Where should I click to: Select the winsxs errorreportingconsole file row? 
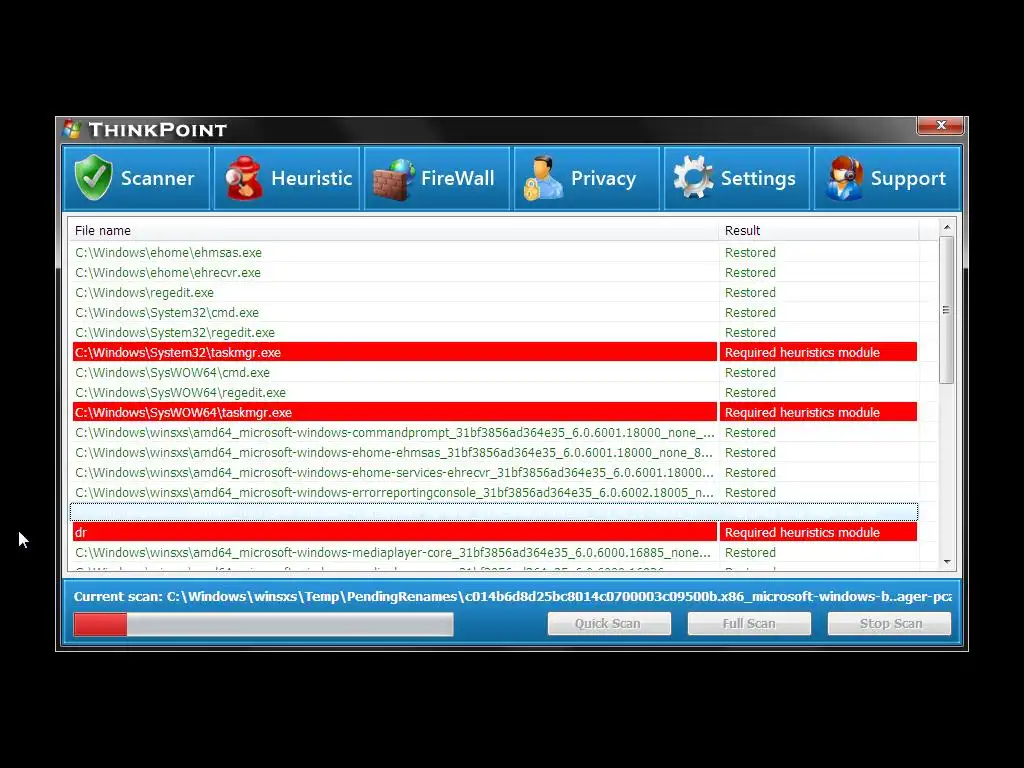pos(494,493)
